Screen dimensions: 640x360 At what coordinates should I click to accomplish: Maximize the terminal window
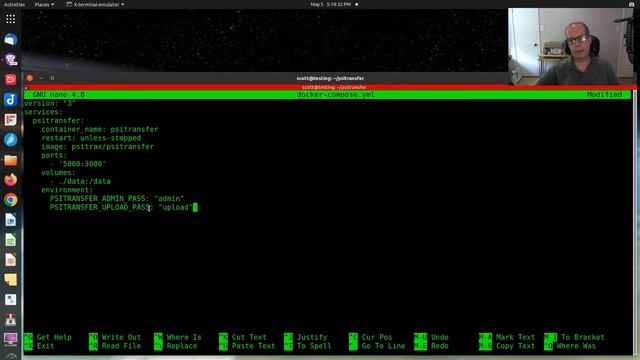tap(52, 78)
